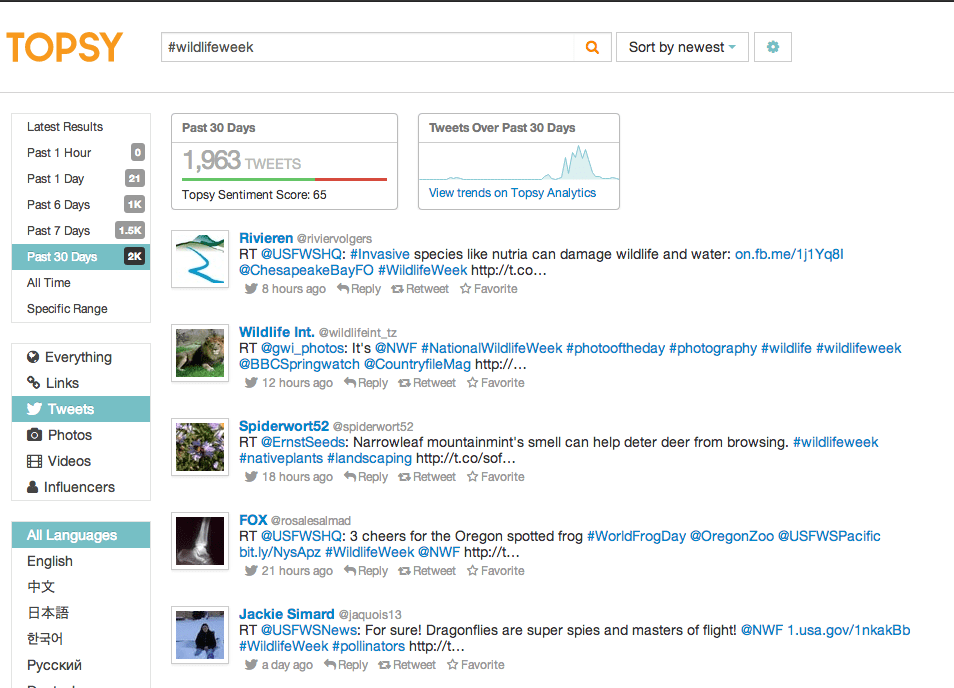Show the Influencers results
This screenshot has width=954, height=688.
tap(79, 487)
